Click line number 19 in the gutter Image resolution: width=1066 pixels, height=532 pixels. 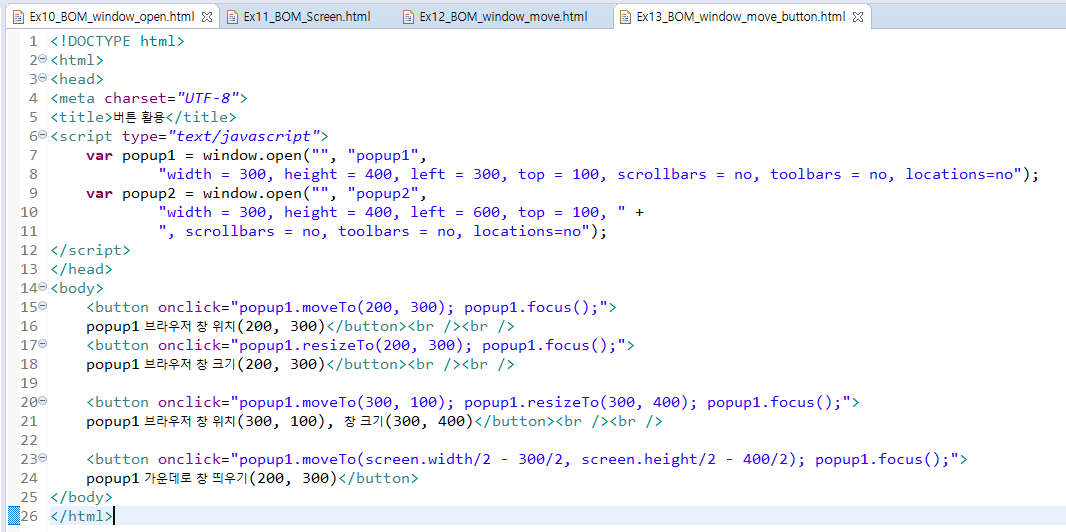tap(29, 383)
